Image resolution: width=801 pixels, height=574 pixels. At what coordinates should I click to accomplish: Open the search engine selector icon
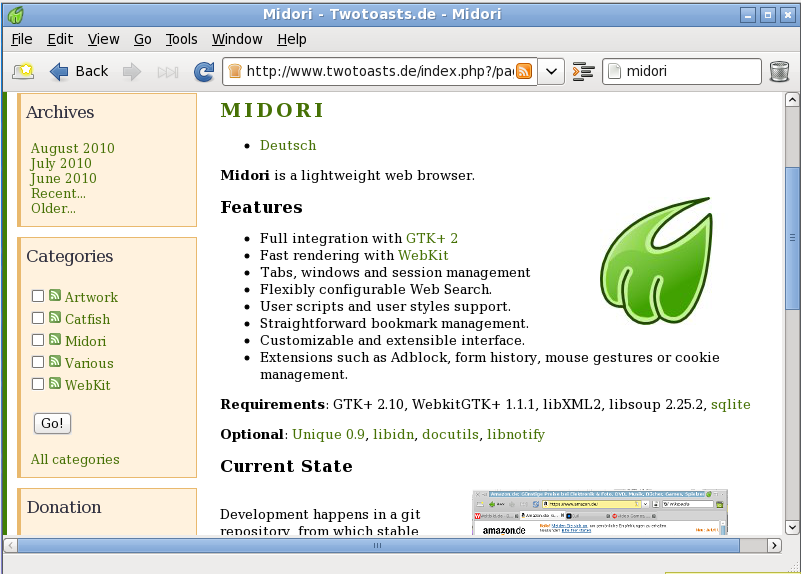[x=615, y=71]
